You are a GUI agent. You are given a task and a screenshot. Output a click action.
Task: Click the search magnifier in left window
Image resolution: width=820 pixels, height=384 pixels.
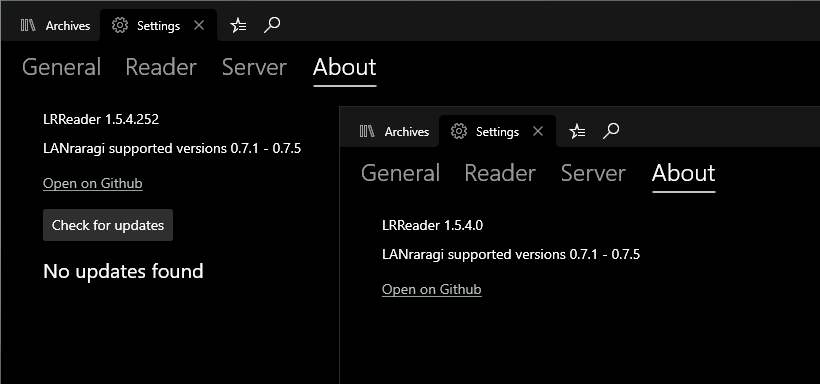coord(272,25)
